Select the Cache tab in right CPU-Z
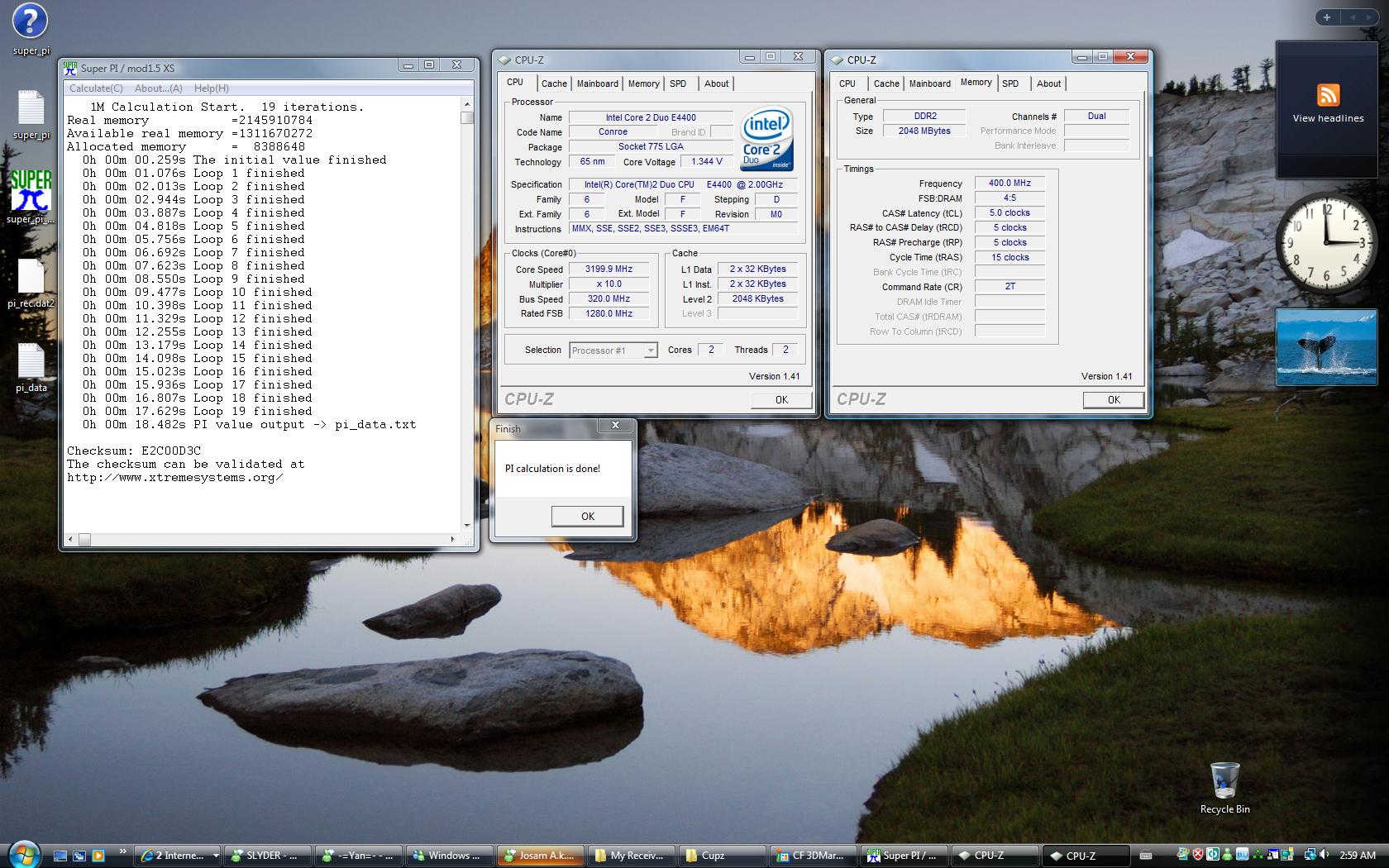Image resolution: width=1389 pixels, height=868 pixels. coord(886,83)
